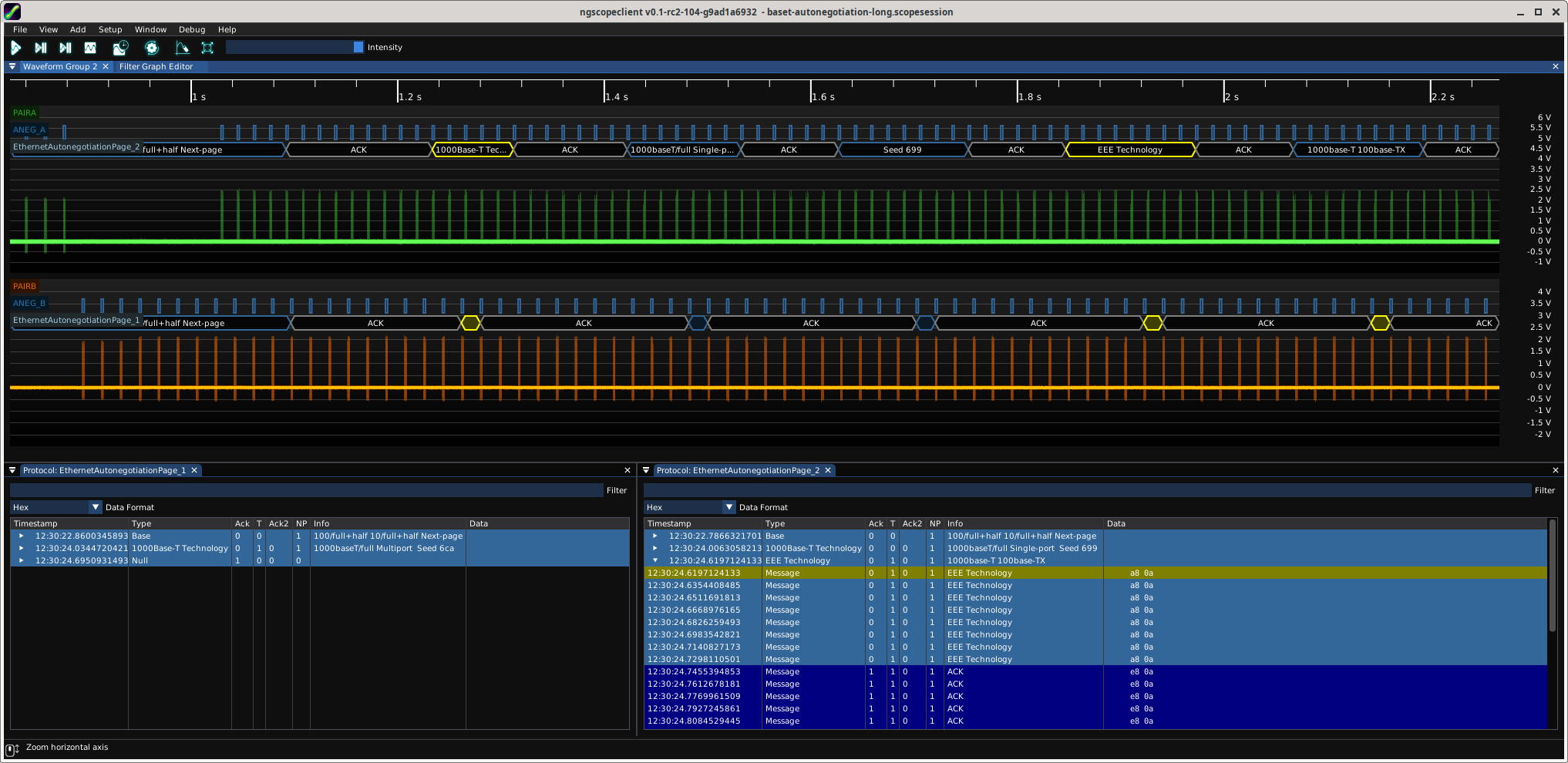
Task: Toggle fullscreen with the expand icon
Action: point(207,48)
